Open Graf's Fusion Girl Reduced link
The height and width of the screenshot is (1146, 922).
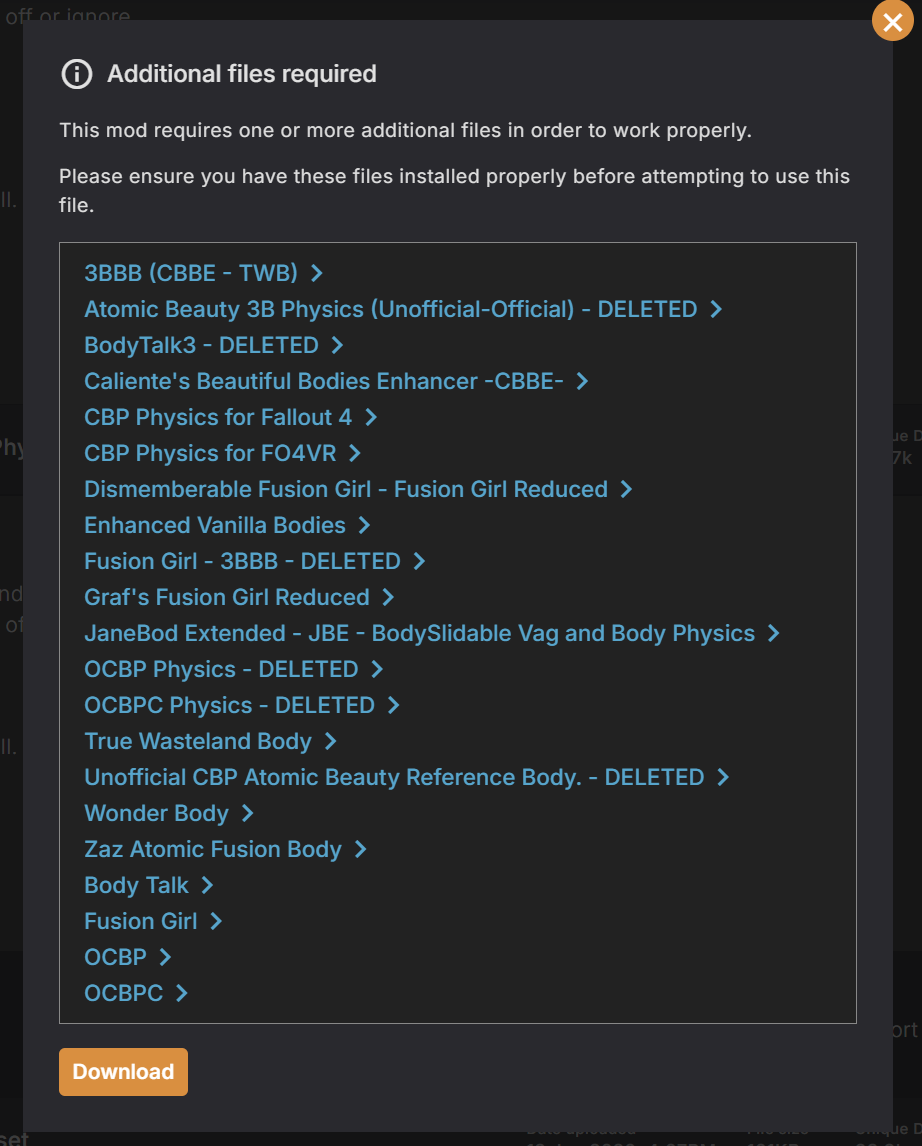(x=227, y=597)
